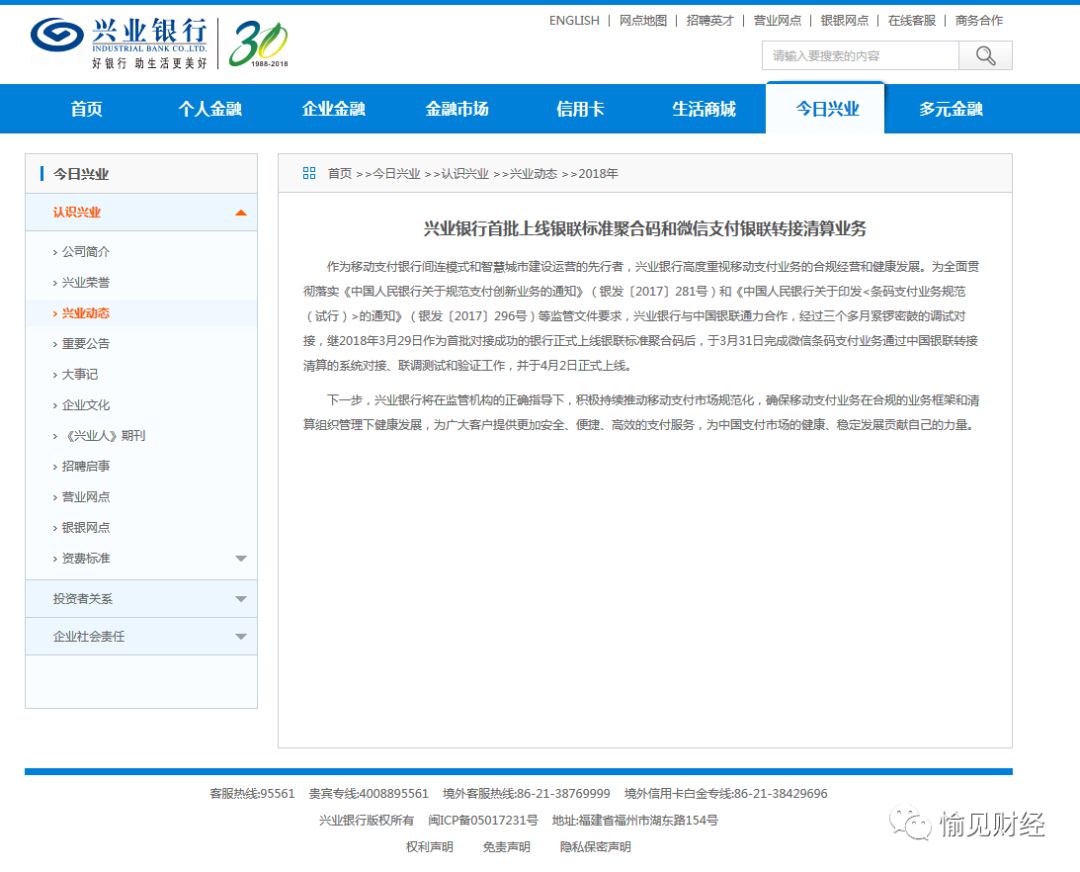Click the 投资者关系 sidebar heading
The image size is (1080, 872).
(83, 599)
